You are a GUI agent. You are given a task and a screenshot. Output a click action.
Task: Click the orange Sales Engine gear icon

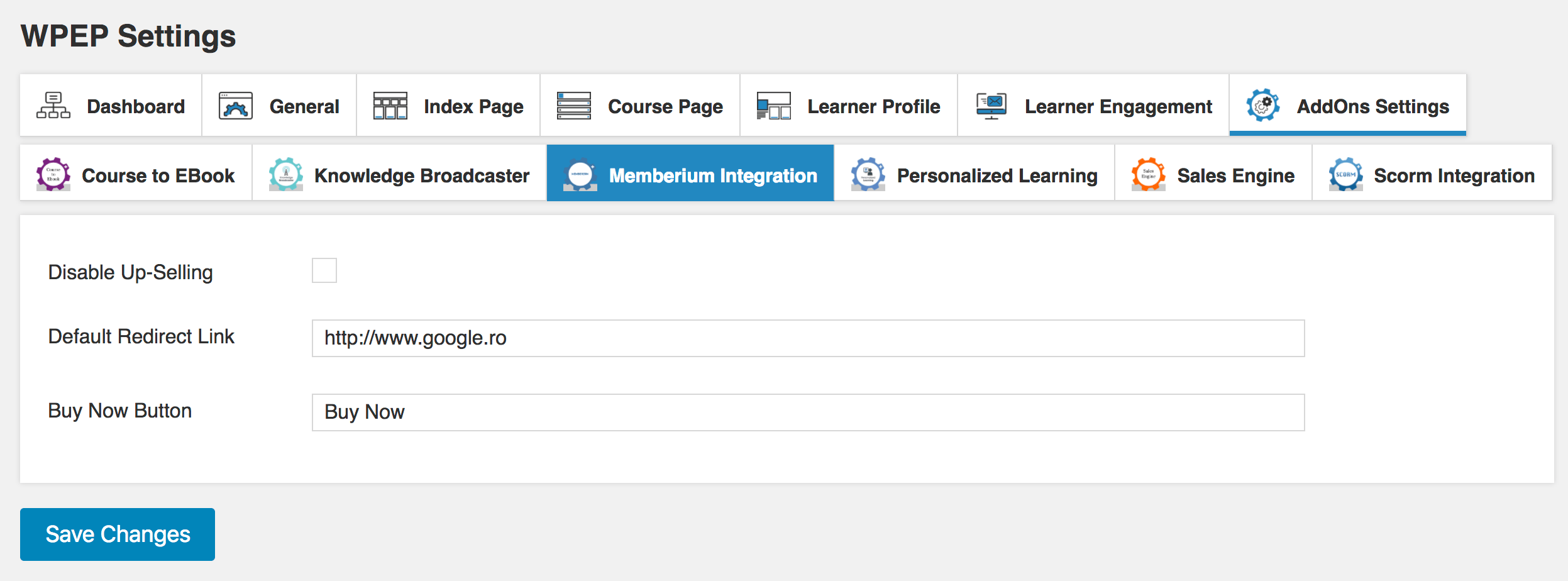1148,174
